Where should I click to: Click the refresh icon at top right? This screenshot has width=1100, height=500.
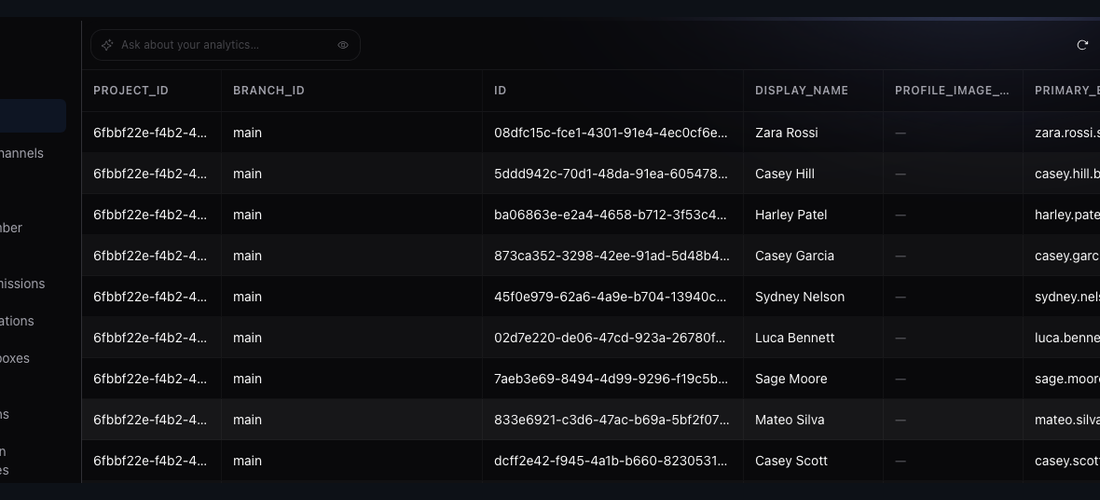[1082, 45]
